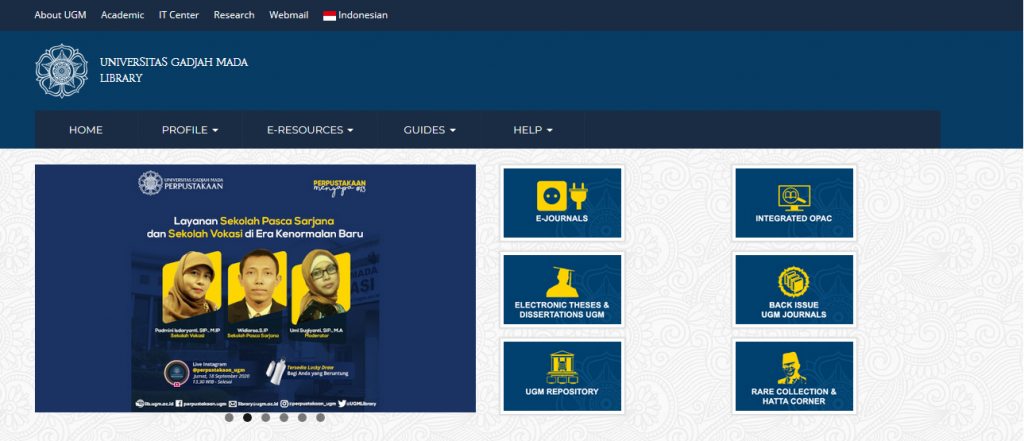This screenshot has width=1024, height=441.
Task: Click the Indonesian flag icon
Action: pos(329,15)
